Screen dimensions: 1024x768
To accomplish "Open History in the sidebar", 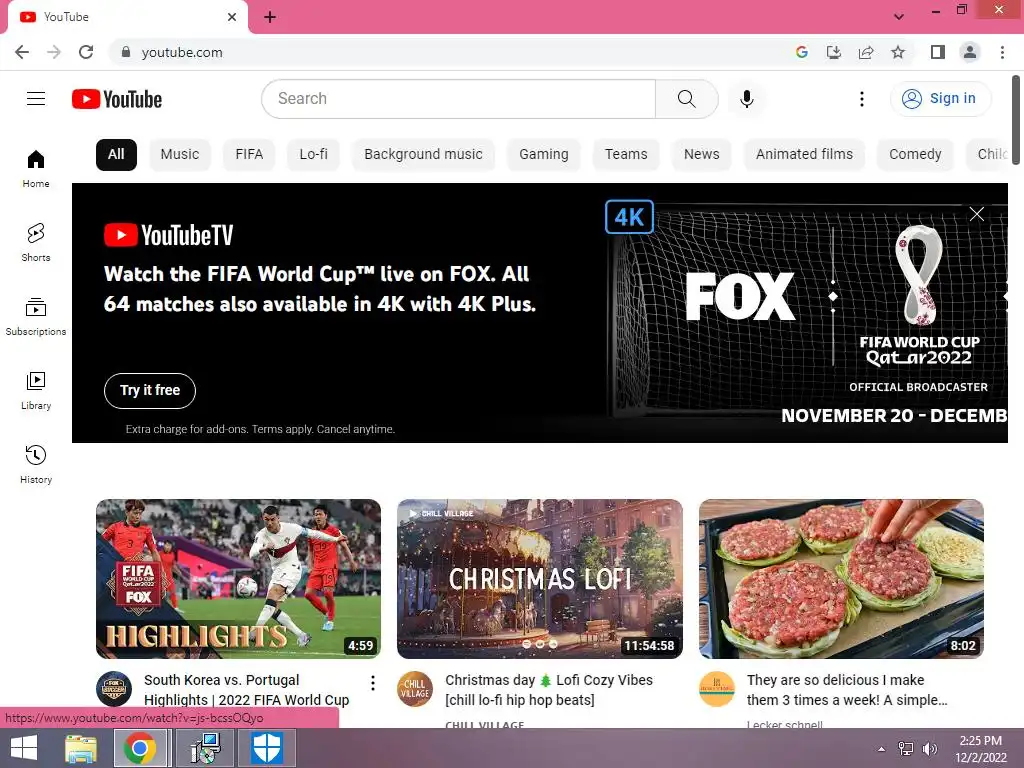I will coord(36,464).
